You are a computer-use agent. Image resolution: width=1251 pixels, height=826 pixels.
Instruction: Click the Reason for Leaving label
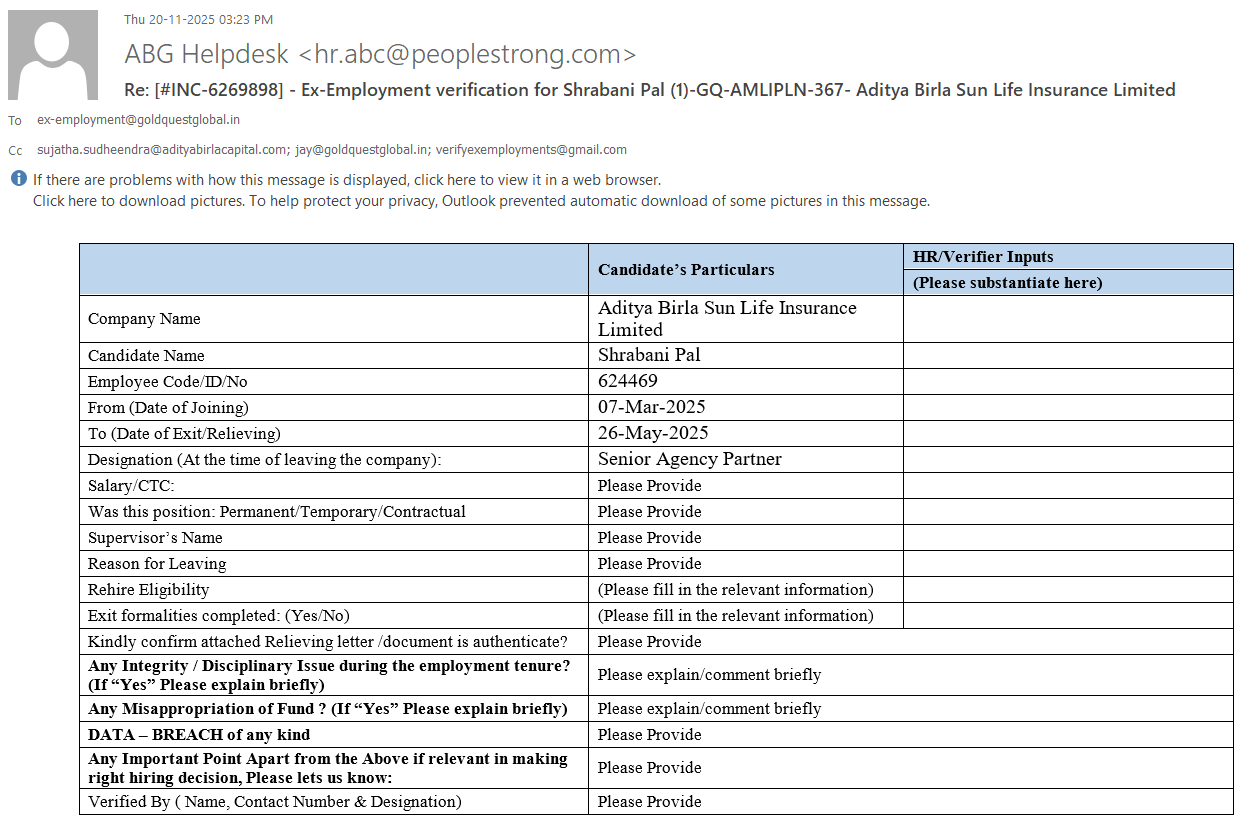click(x=157, y=564)
